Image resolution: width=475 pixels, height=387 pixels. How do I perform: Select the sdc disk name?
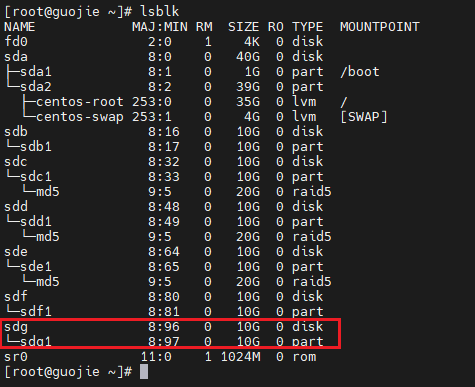click(x=16, y=162)
